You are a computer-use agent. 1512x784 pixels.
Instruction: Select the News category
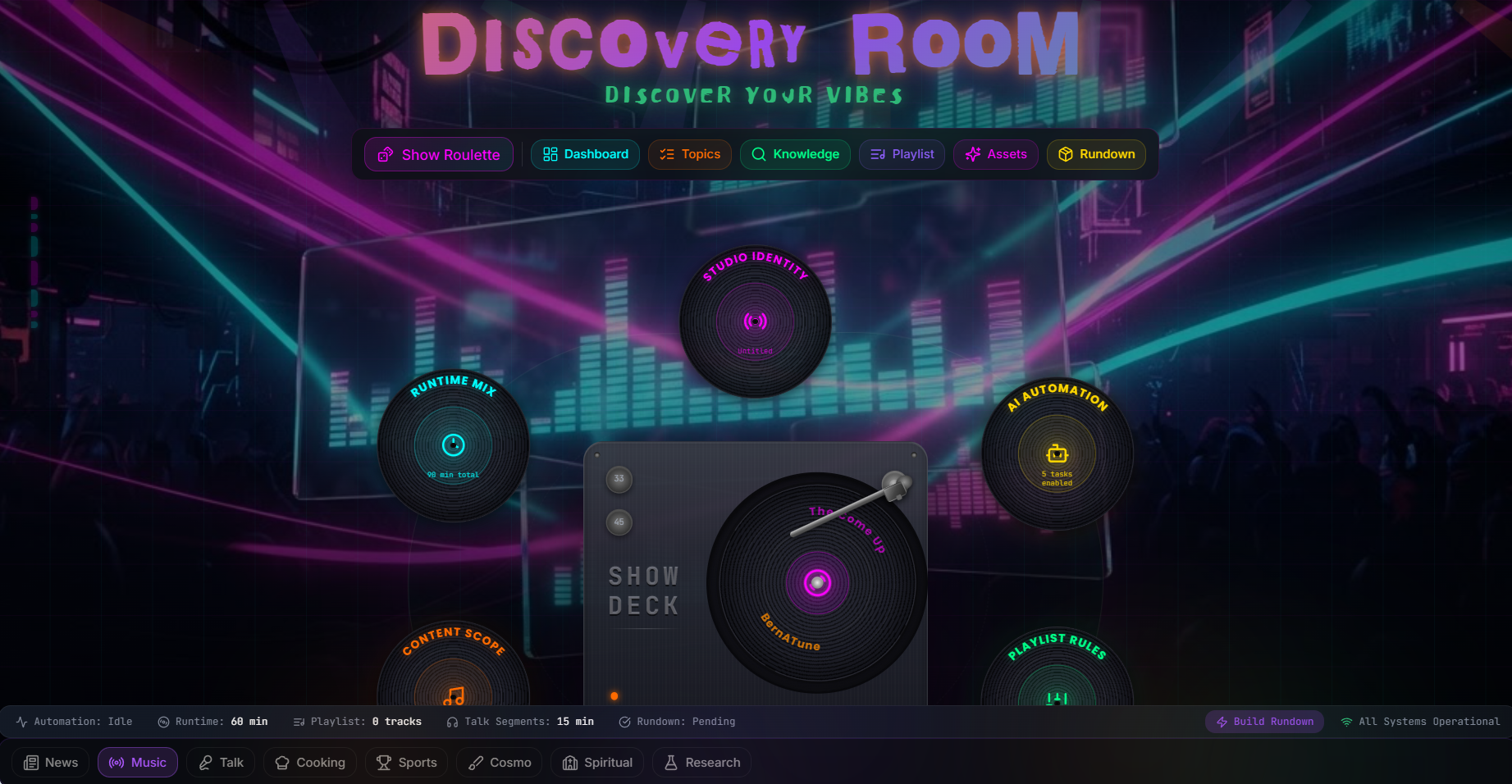(51, 763)
